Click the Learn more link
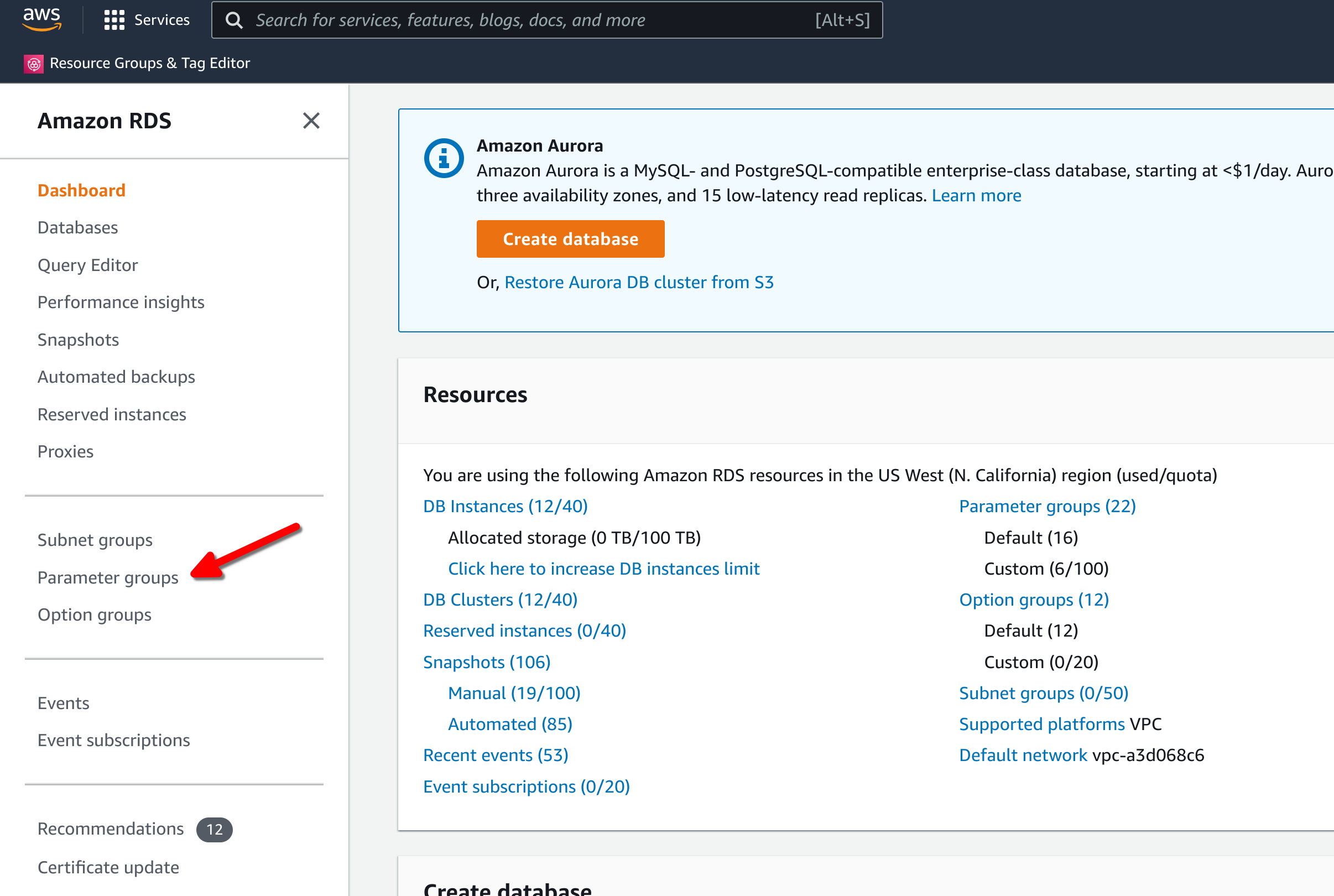 pos(976,195)
